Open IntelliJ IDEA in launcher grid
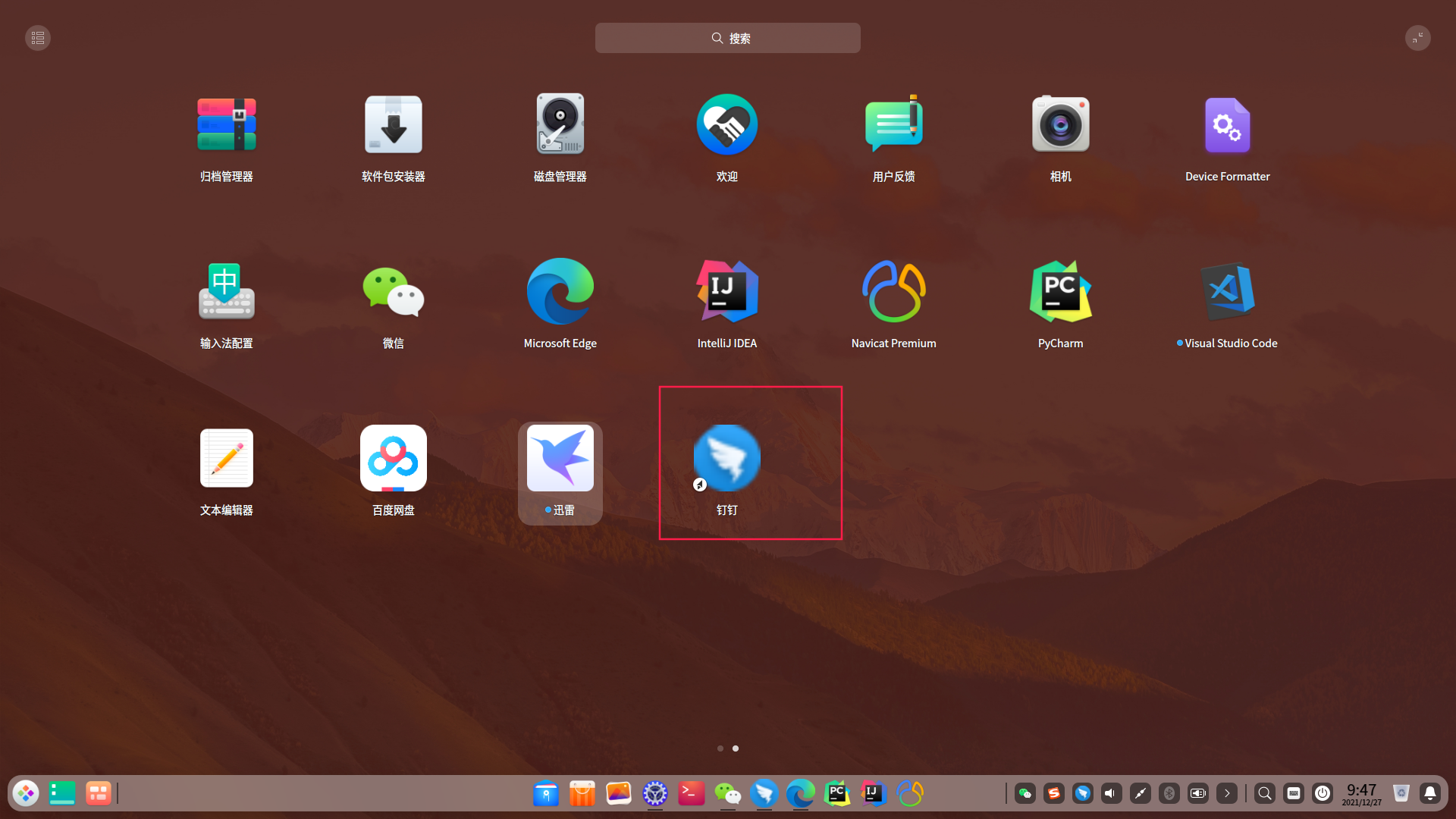The image size is (1456, 819). [x=726, y=292]
